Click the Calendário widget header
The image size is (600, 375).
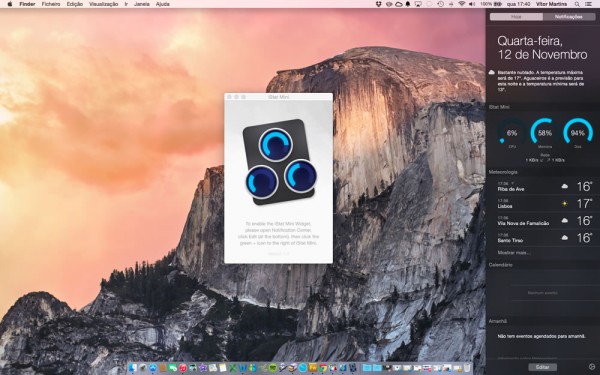click(501, 265)
